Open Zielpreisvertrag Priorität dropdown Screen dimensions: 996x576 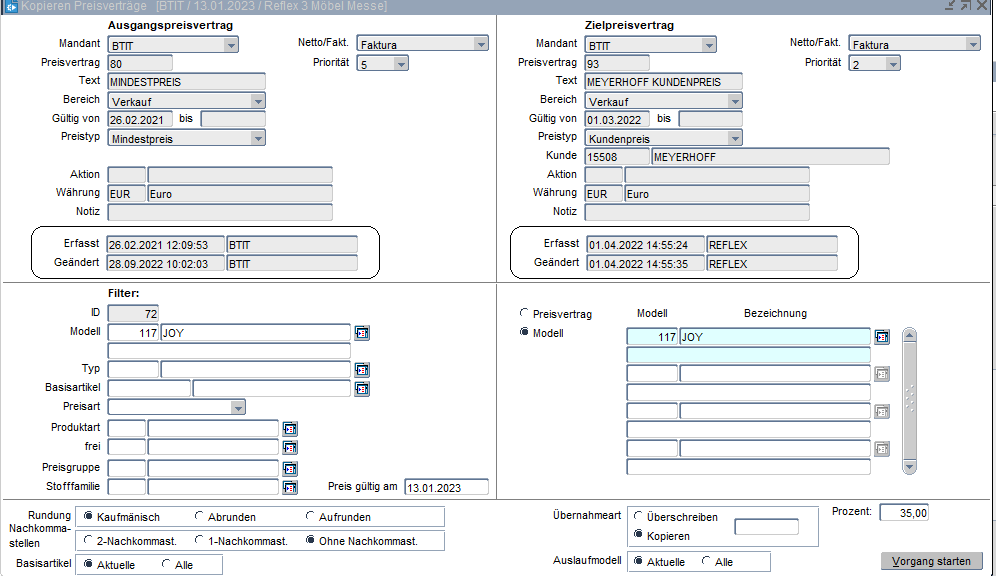(x=892, y=64)
